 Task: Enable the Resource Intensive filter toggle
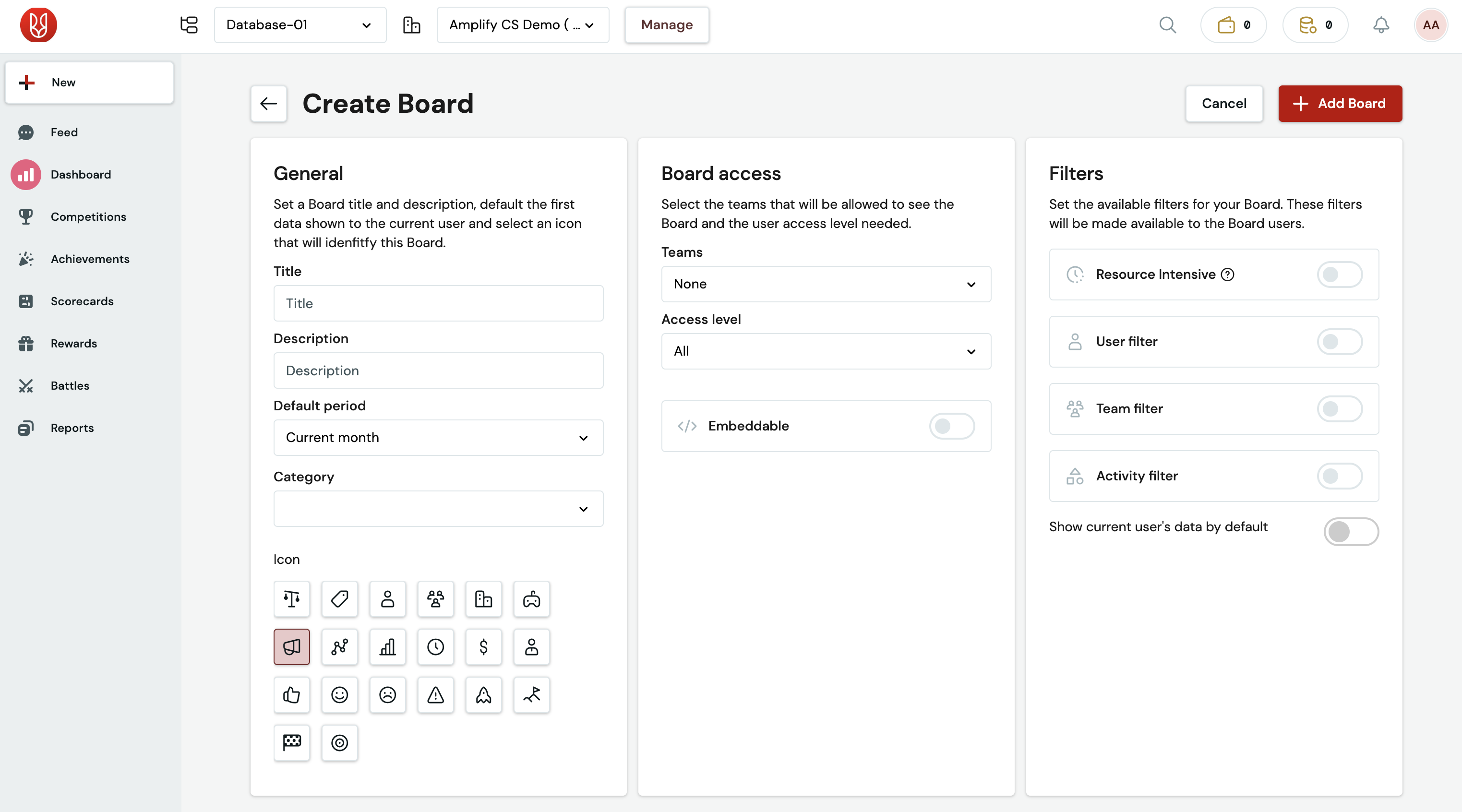pos(1340,274)
